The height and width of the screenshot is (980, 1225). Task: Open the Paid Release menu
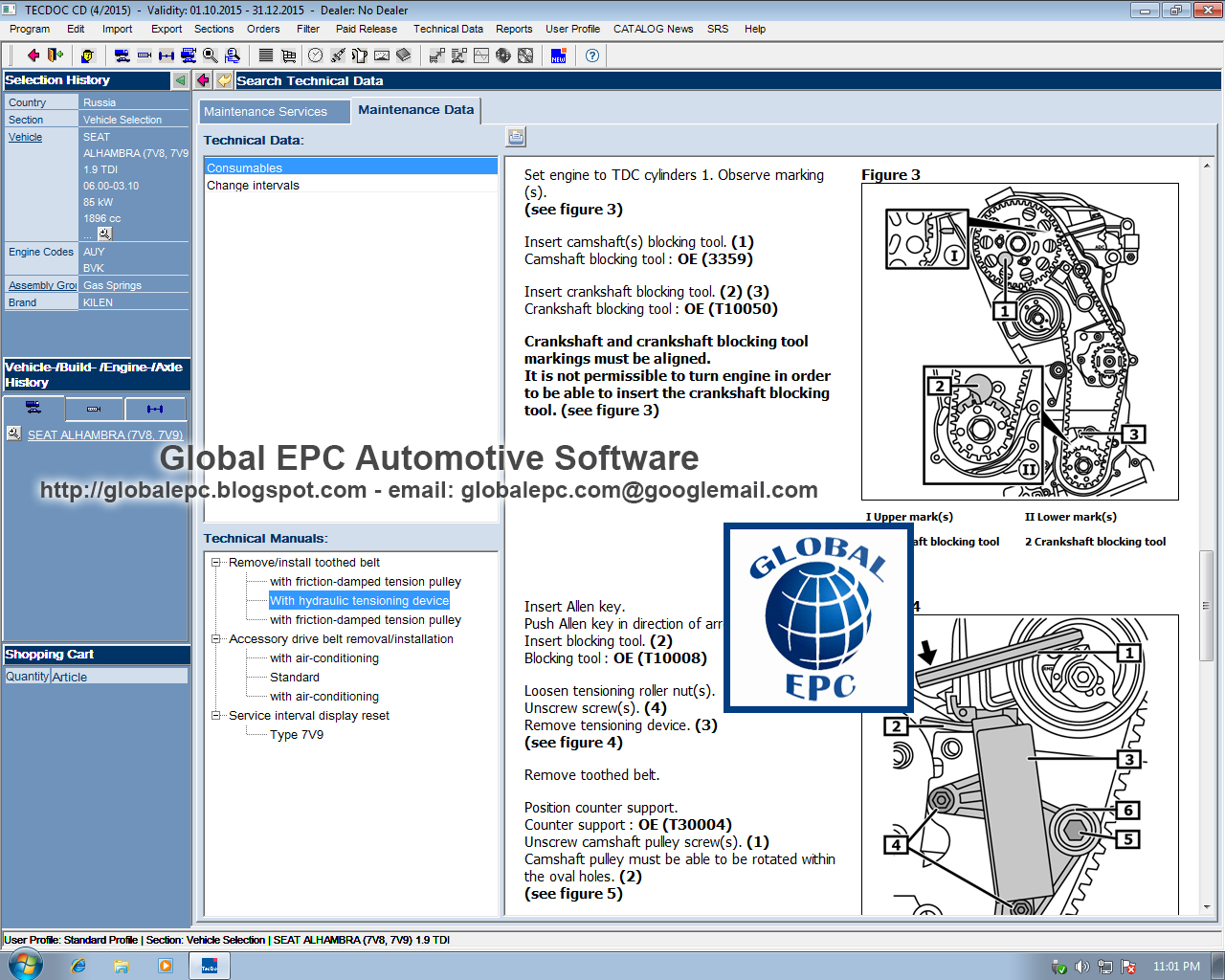coord(366,29)
